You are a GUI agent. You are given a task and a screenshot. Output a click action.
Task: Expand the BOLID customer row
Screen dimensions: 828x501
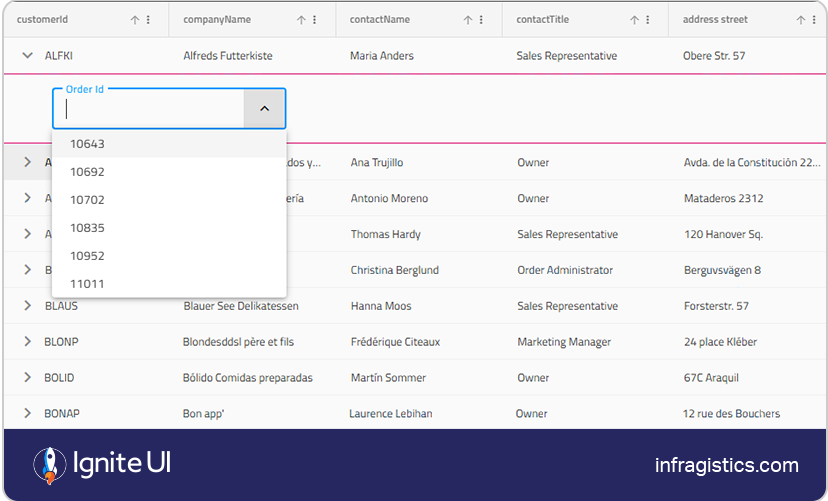pos(27,378)
